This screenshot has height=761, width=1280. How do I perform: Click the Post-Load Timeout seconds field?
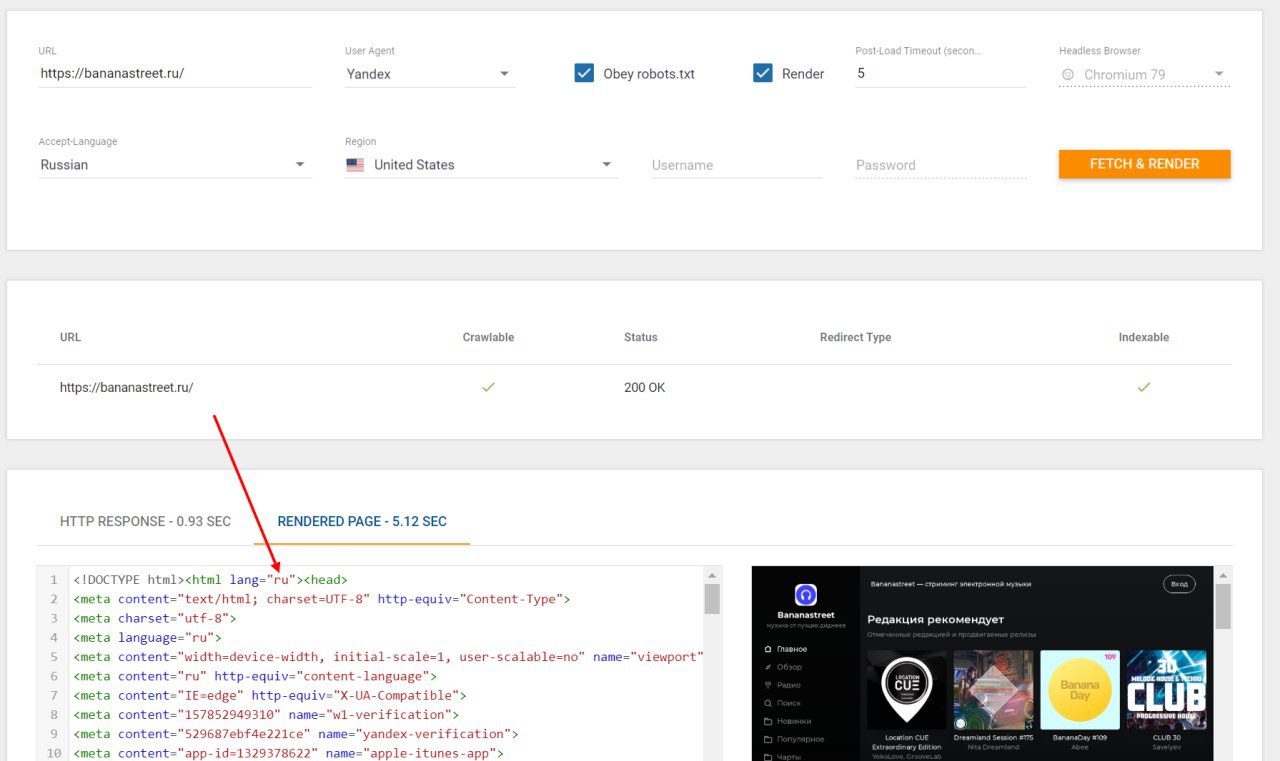[940, 74]
